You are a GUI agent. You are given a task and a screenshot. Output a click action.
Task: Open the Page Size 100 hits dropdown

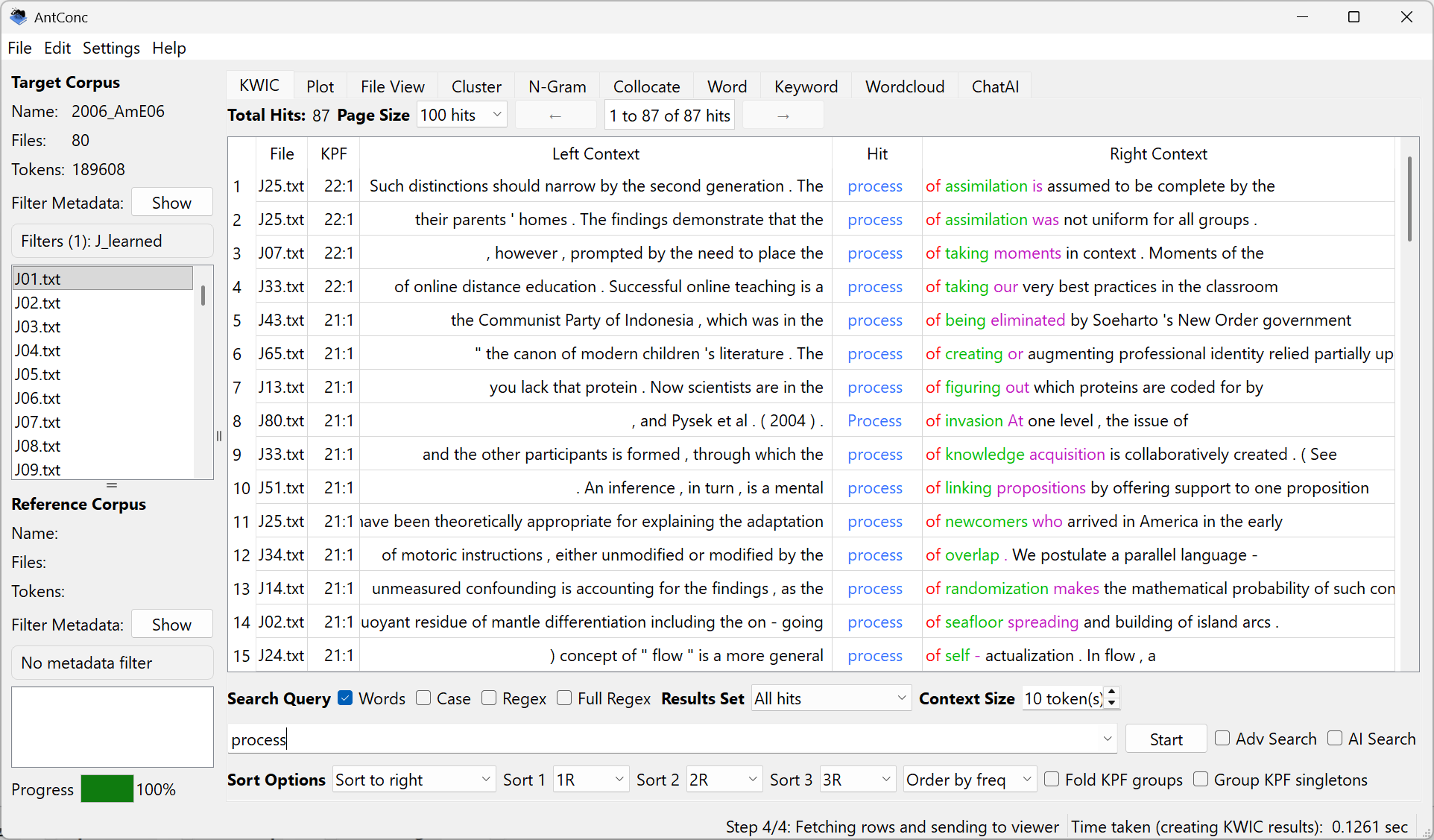tap(461, 116)
